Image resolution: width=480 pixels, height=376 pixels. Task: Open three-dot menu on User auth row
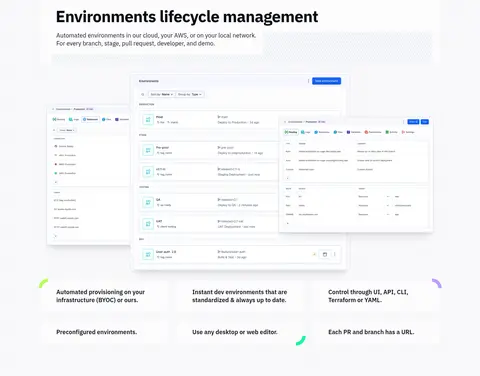[335, 254]
